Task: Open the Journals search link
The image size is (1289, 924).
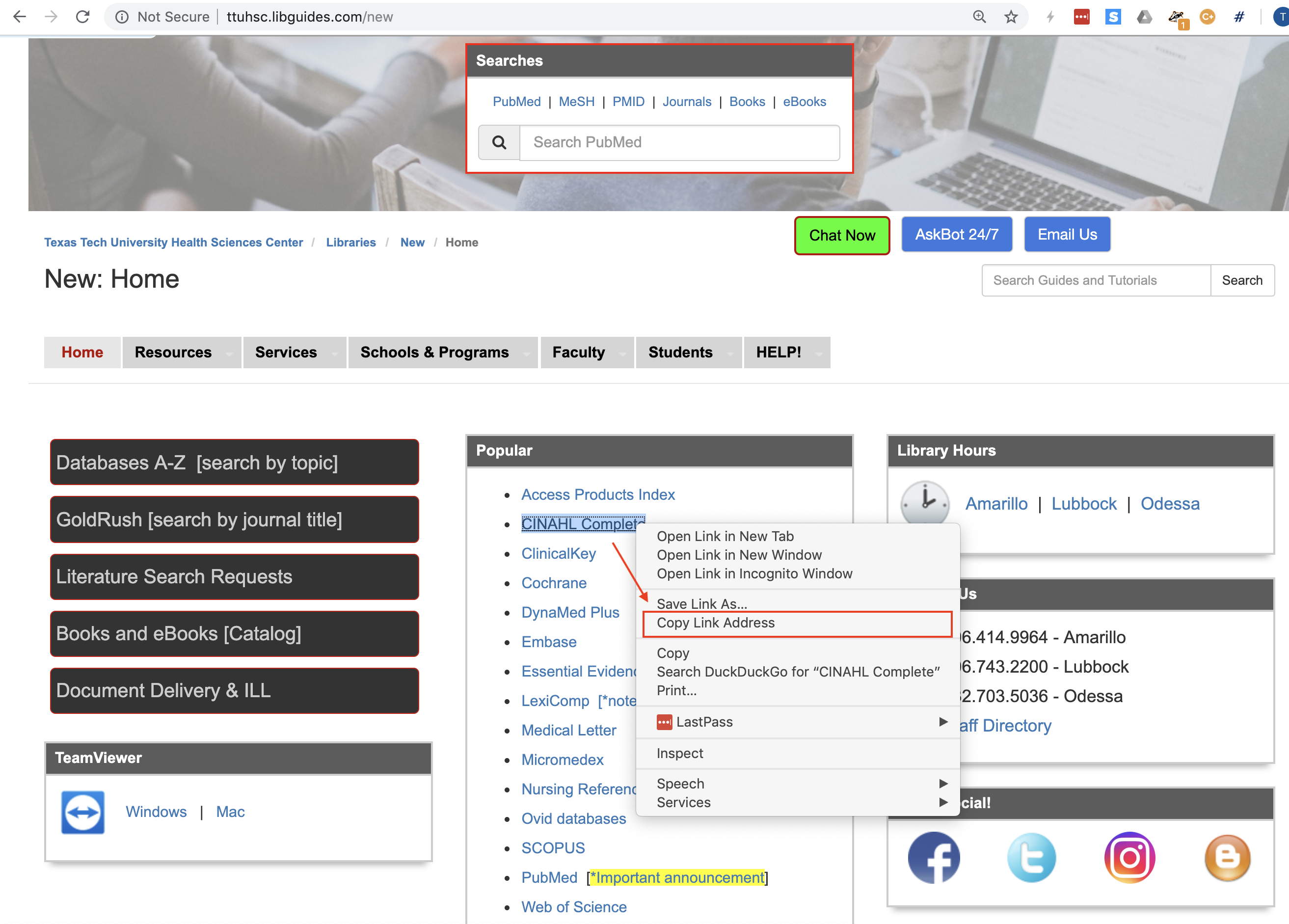Action: 687,102
